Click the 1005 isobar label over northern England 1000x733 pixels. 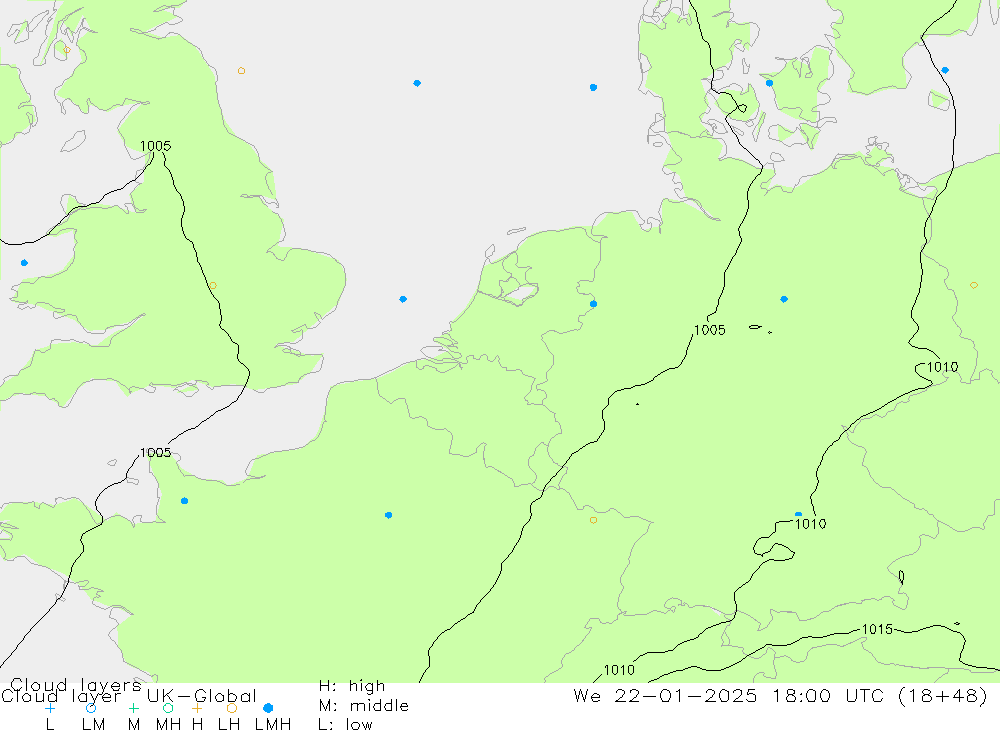156,146
